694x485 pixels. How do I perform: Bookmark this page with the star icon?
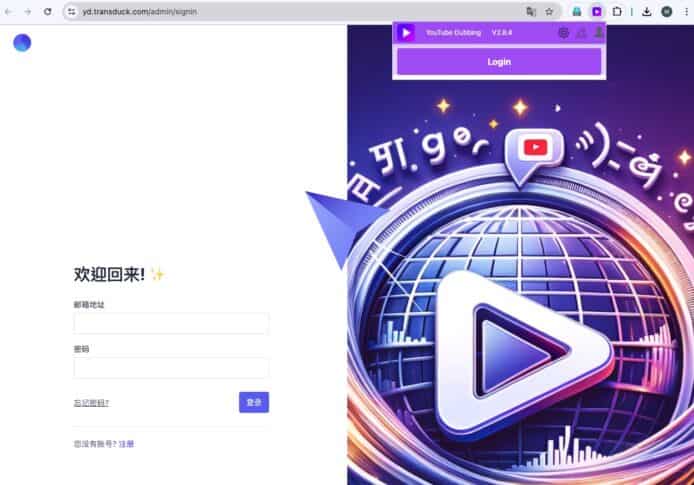(549, 11)
